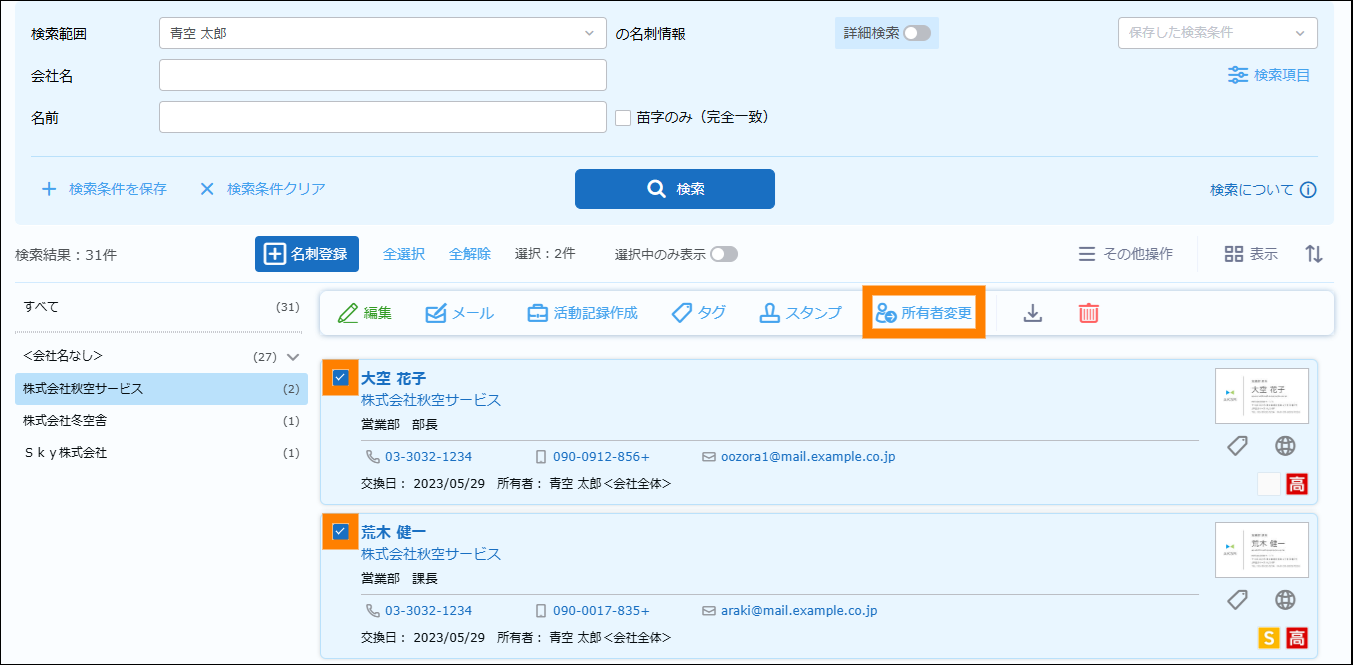Click the 所有者変更 button
Image resolution: width=1353 pixels, height=665 pixels.
click(x=924, y=313)
